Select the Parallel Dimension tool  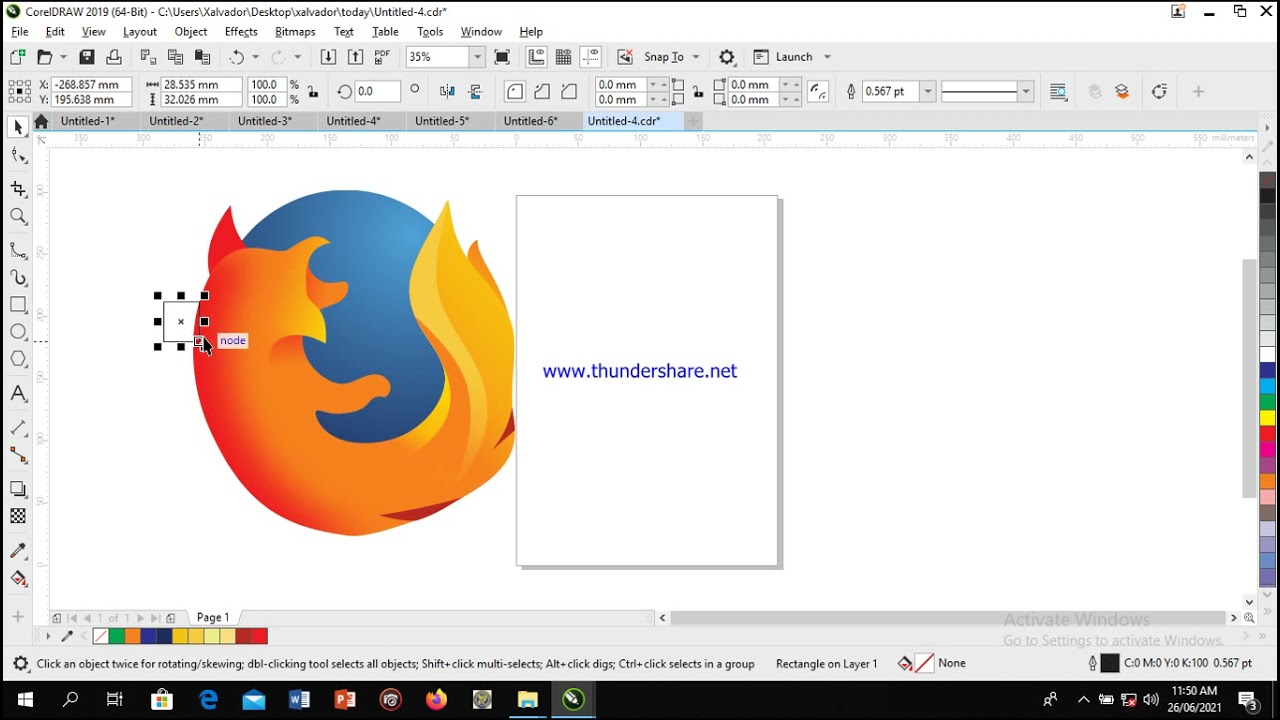(18, 427)
